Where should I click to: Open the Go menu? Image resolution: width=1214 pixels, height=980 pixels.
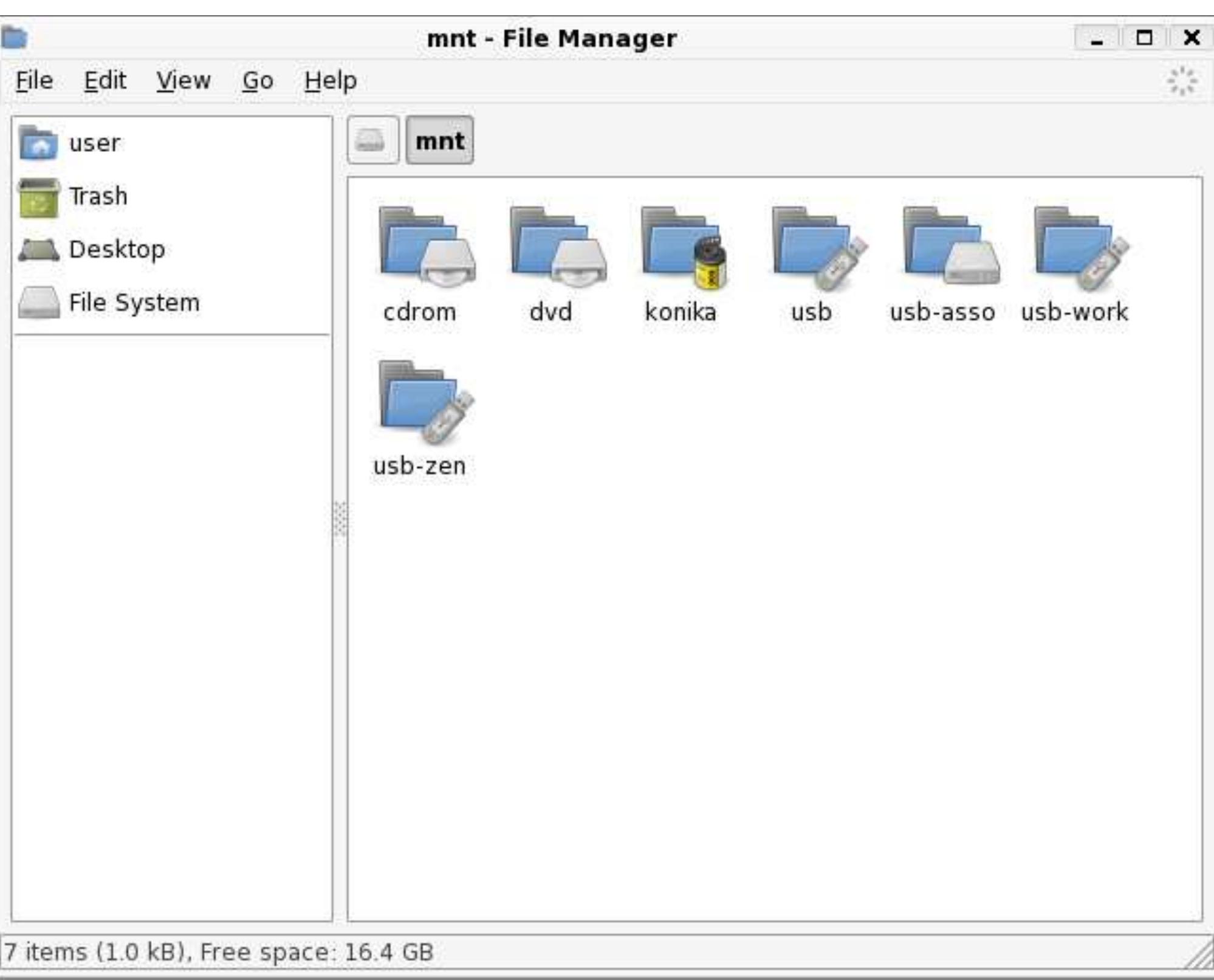point(257,80)
